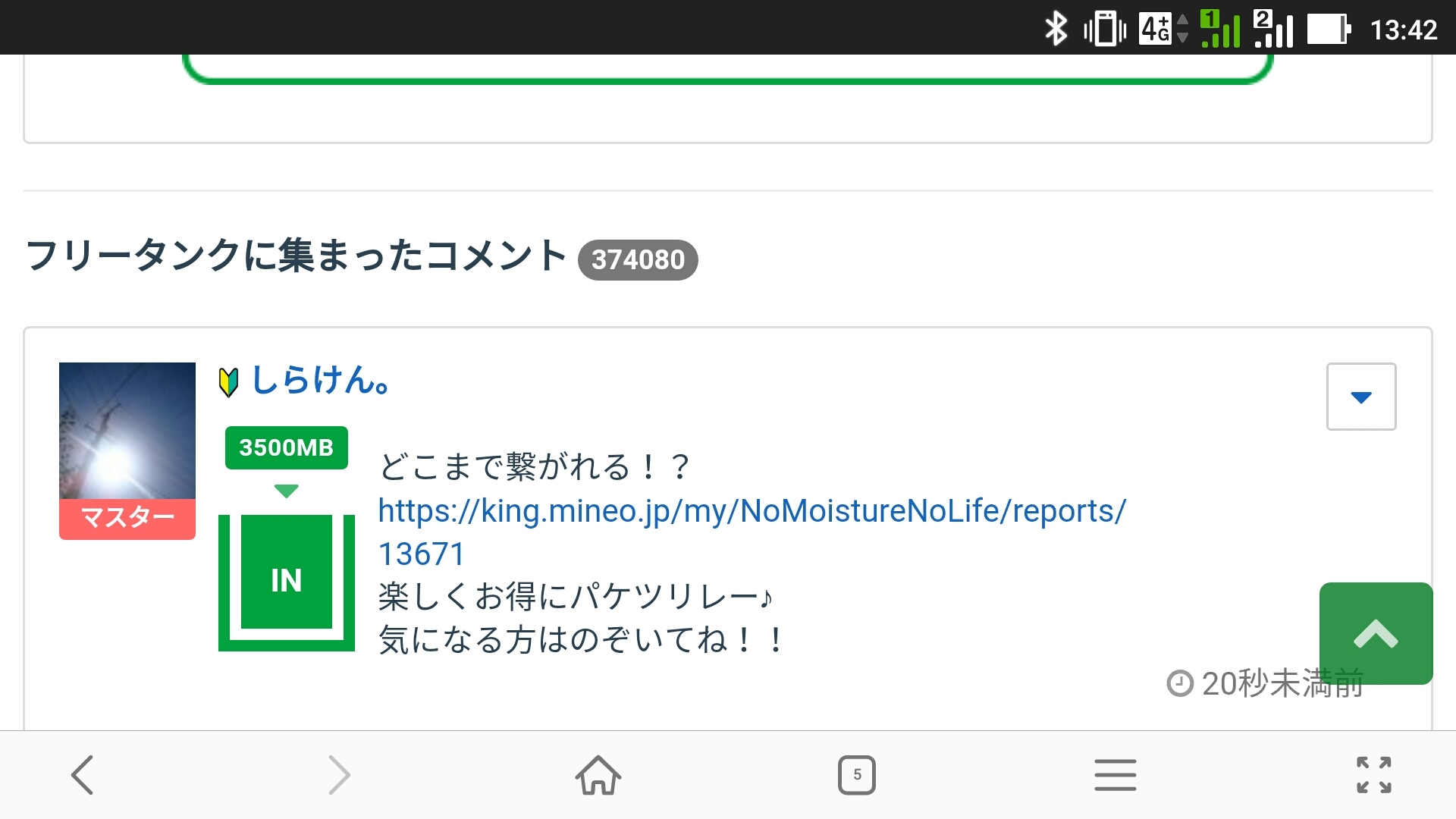This screenshot has width=1456, height=819.
Task: Tap the browser forward arrow
Action: 339,775
